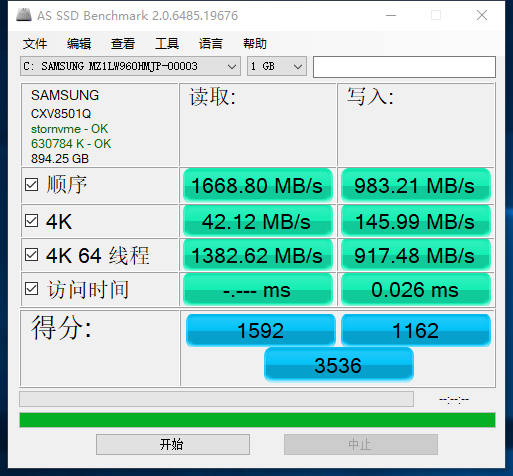Open the 1 GB test size dropdown
513x476 pixels.
click(x=277, y=66)
